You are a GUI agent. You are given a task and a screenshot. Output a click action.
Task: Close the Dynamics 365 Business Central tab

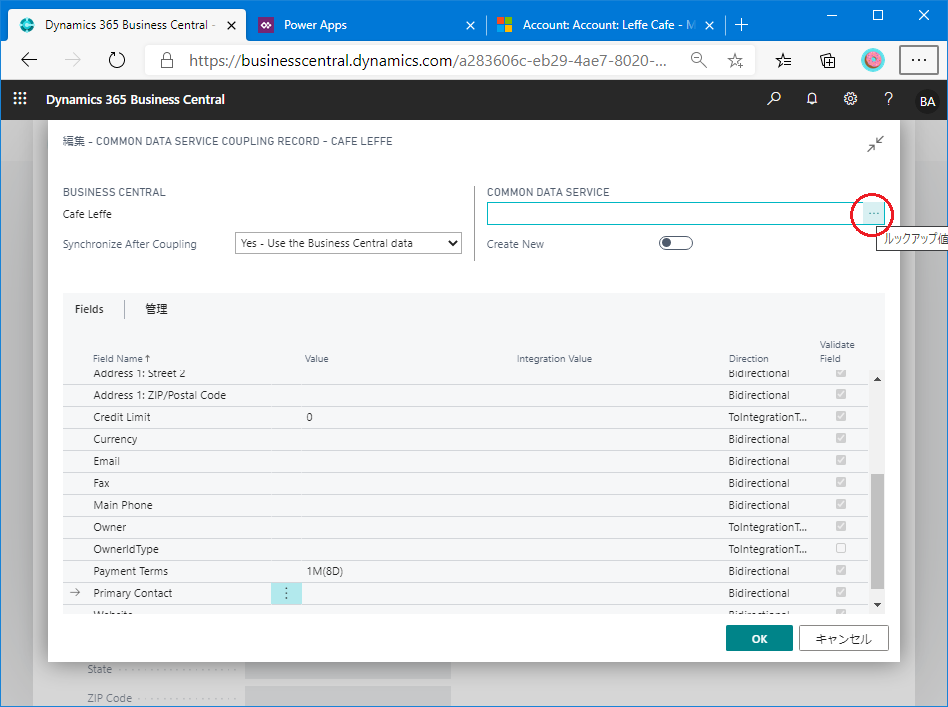pos(231,25)
